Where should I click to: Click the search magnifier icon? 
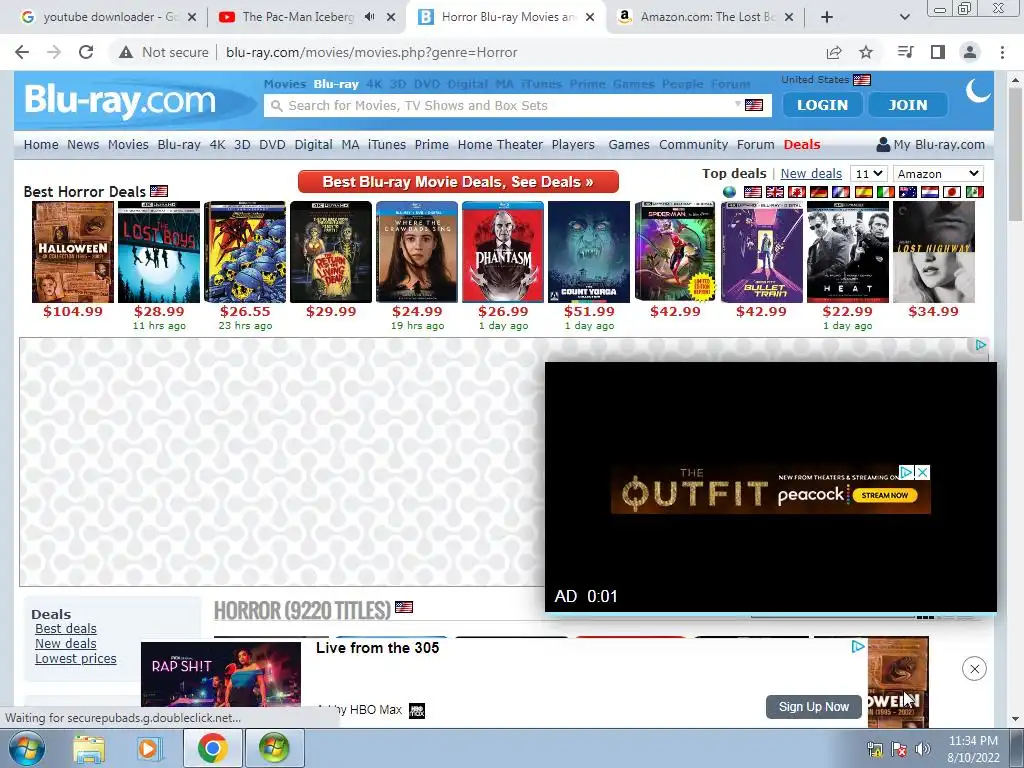coord(277,106)
